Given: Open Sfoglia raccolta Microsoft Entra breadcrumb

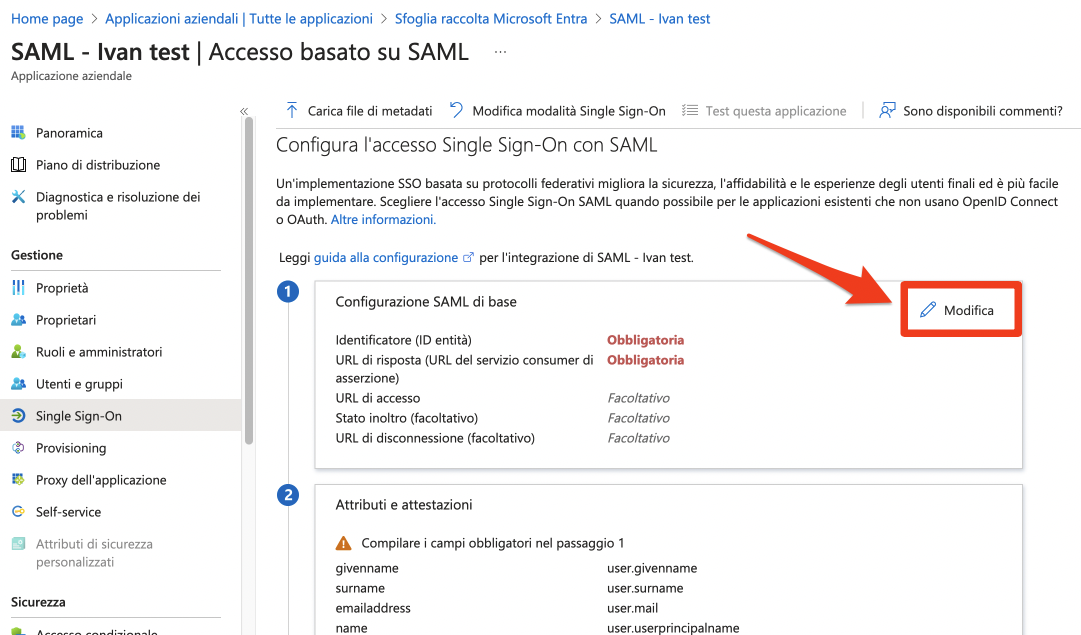Looking at the screenshot, I should pos(491,19).
